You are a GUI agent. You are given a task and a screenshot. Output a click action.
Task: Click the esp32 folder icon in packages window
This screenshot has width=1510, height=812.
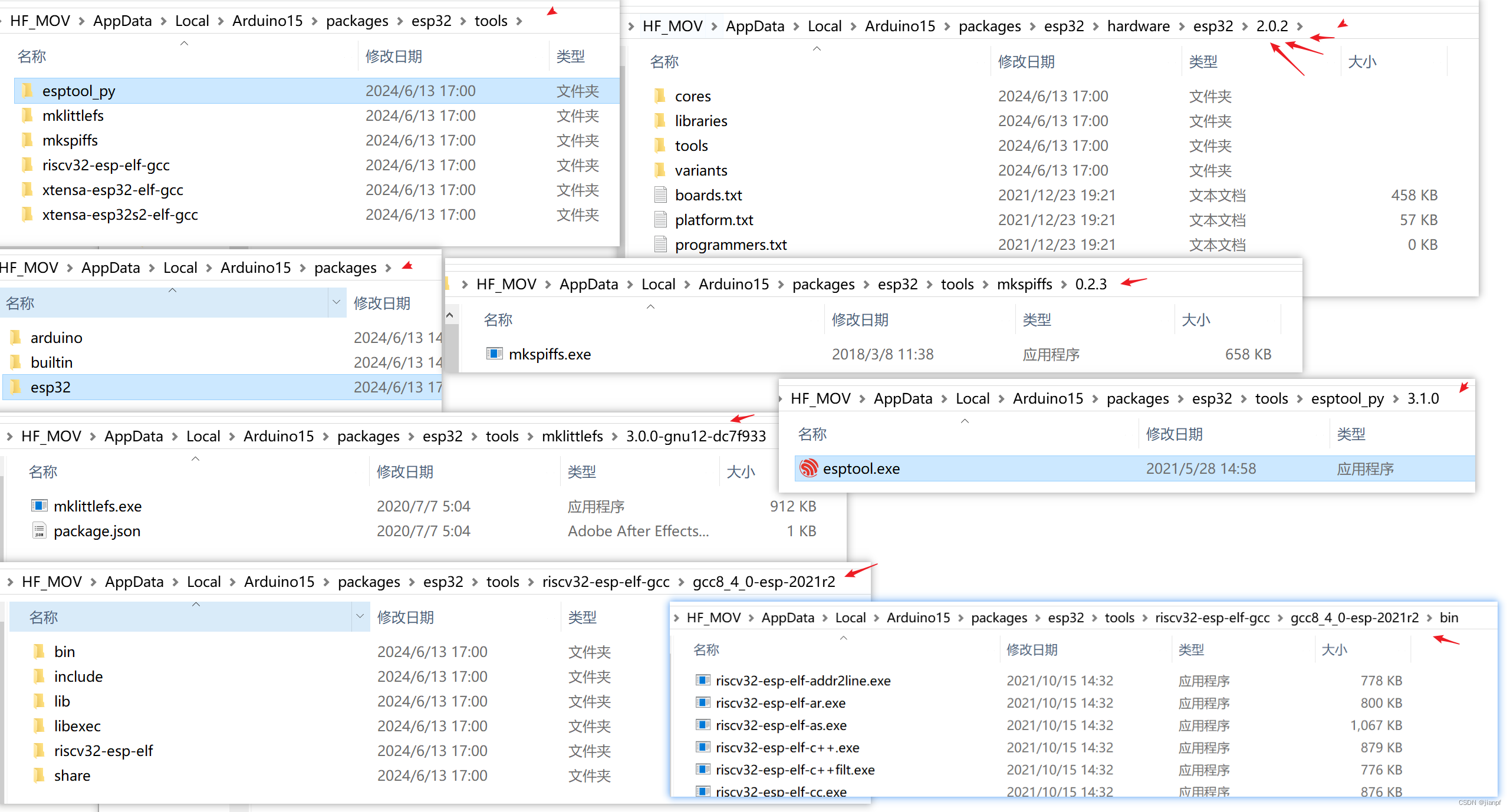(16, 387)
